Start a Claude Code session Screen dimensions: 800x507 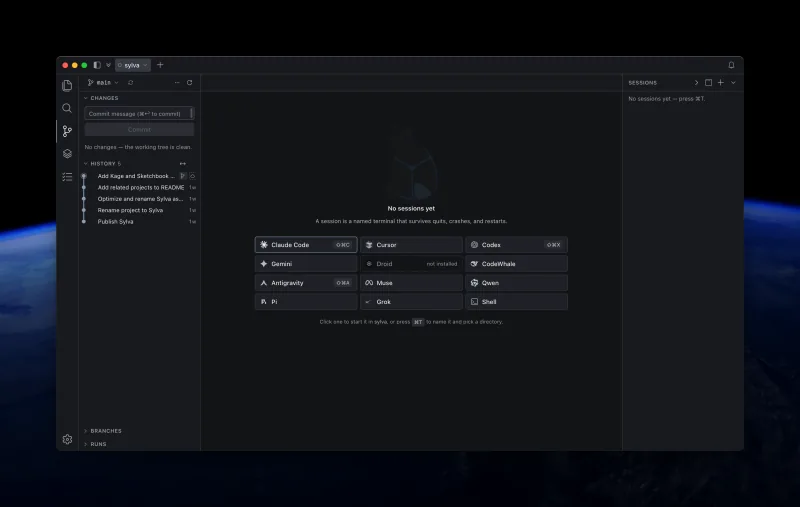[306, 245]
